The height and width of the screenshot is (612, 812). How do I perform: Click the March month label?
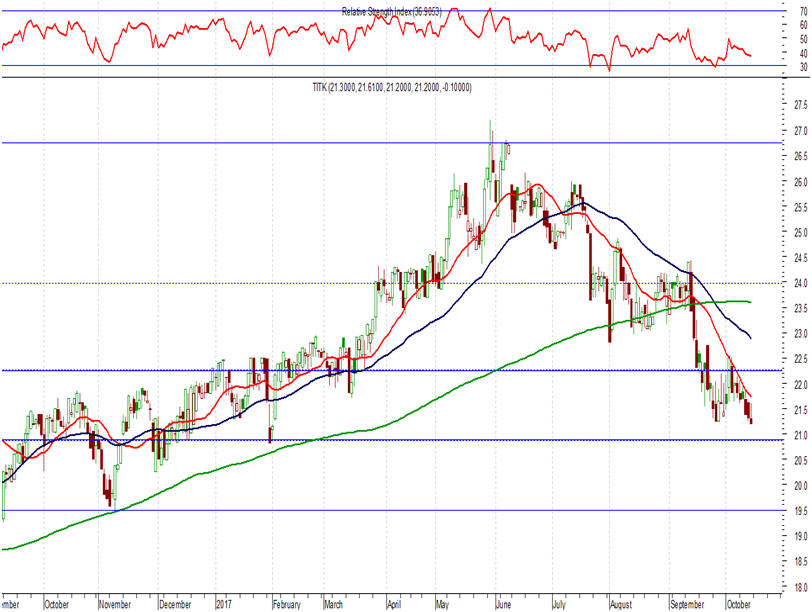(x=334, y=604)
